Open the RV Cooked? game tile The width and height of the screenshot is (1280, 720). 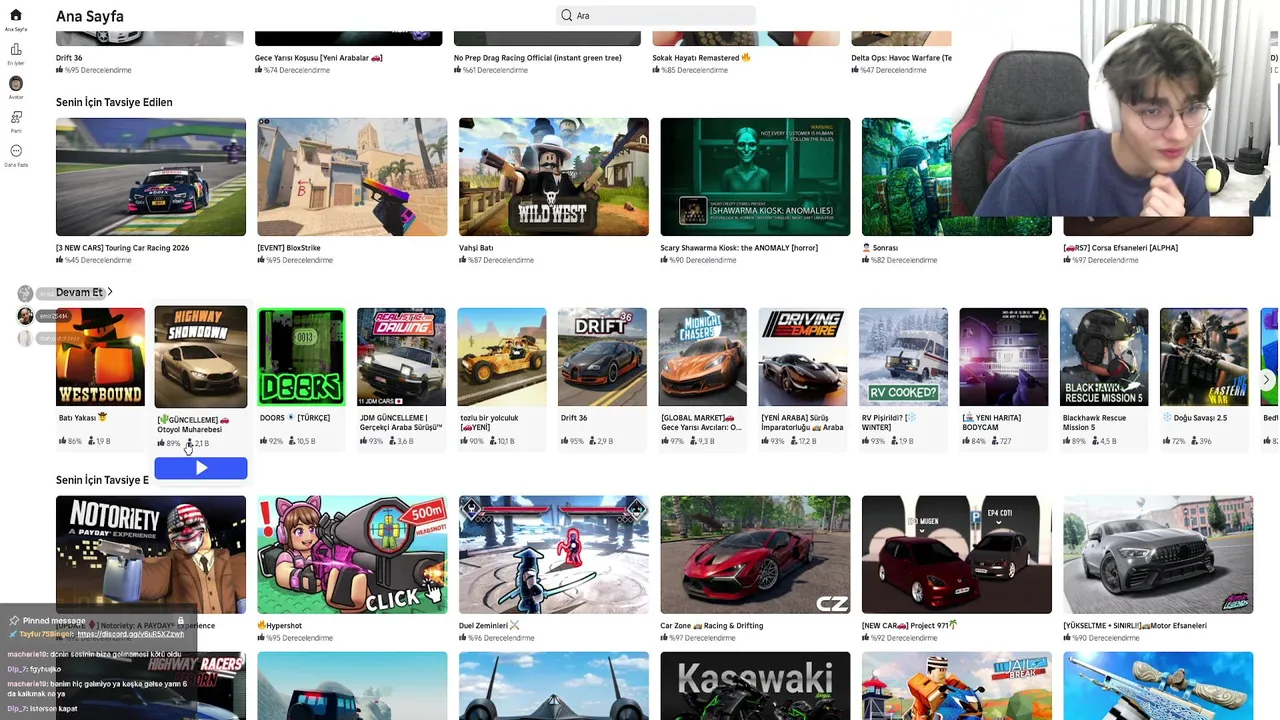tap(903, 357)
